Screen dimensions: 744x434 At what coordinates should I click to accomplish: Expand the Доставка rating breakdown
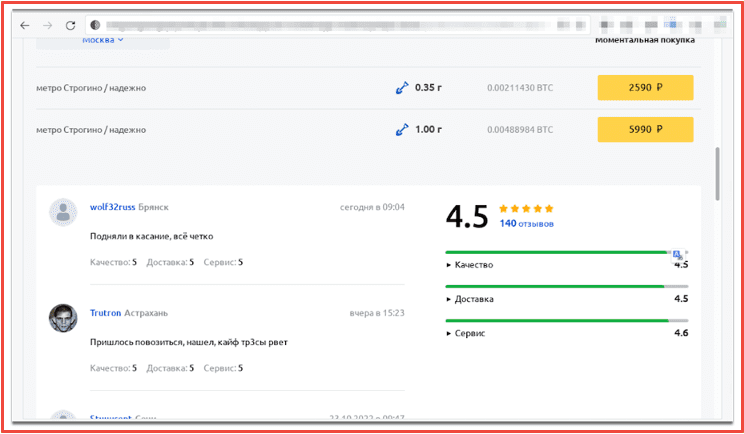pos(470,299)
